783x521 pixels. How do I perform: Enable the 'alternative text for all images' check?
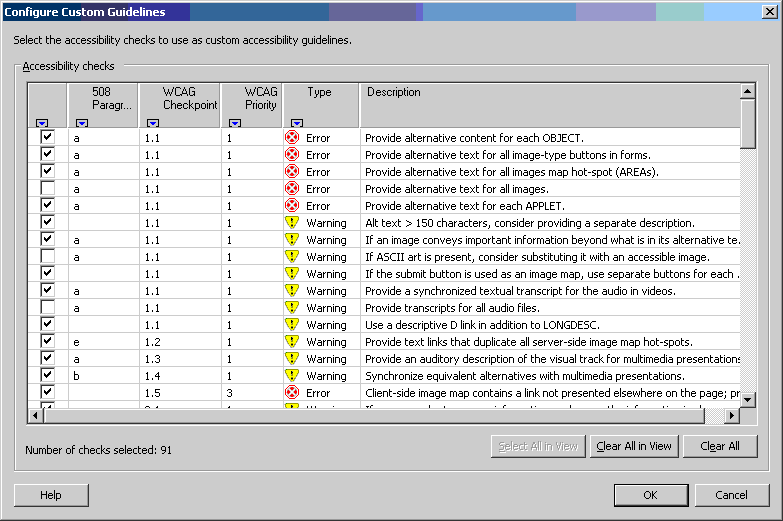(47, 189)
